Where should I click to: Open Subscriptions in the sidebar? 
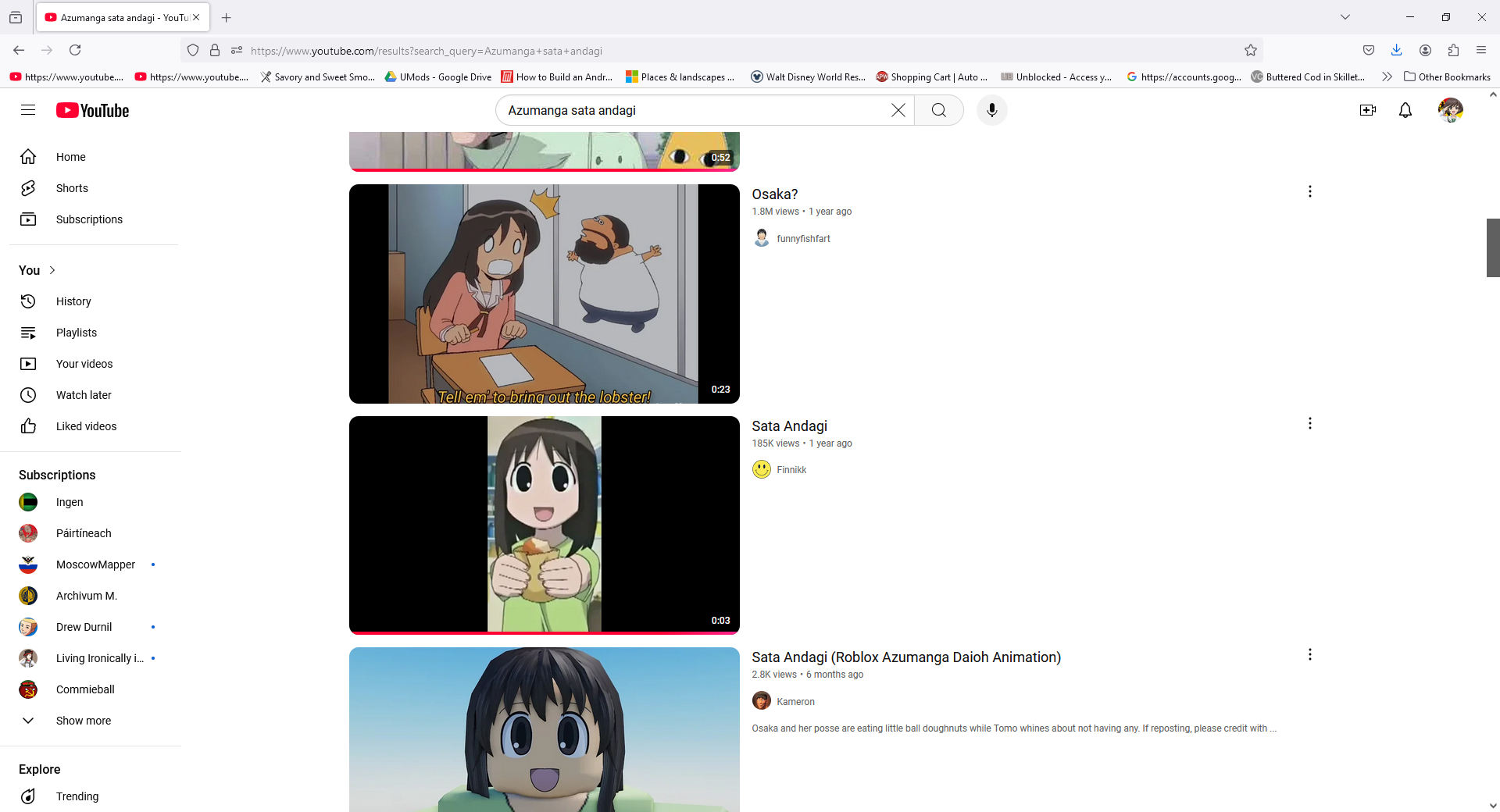91,219
